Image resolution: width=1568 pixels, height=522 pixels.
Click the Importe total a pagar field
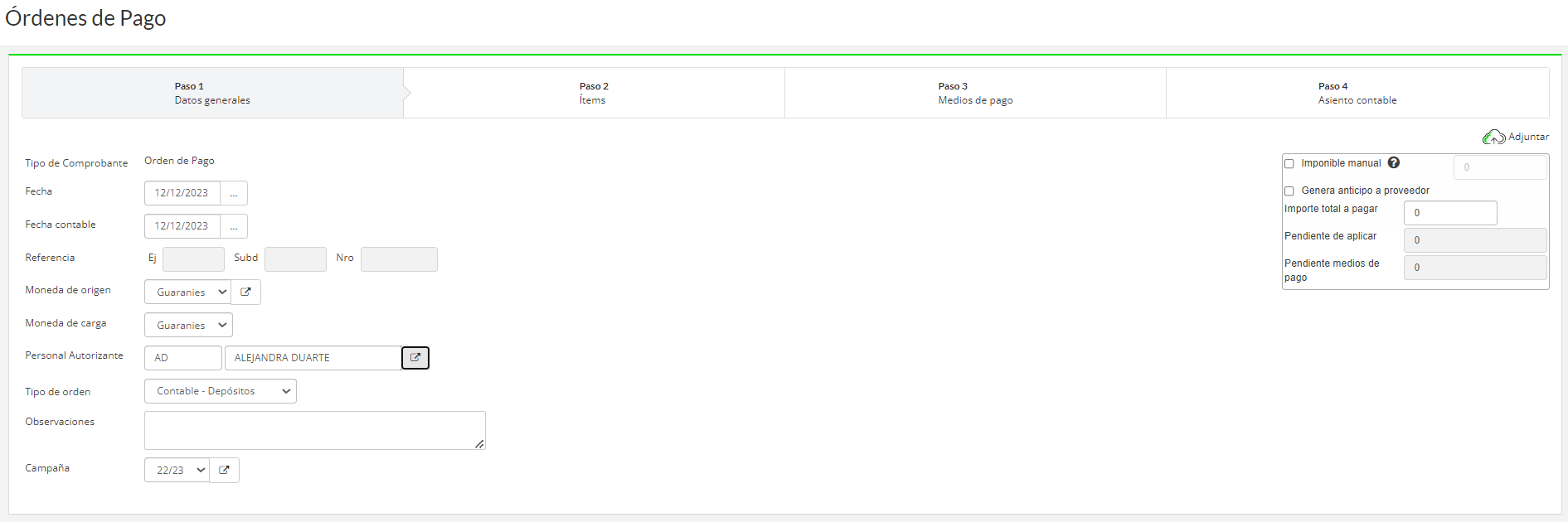1450,213
